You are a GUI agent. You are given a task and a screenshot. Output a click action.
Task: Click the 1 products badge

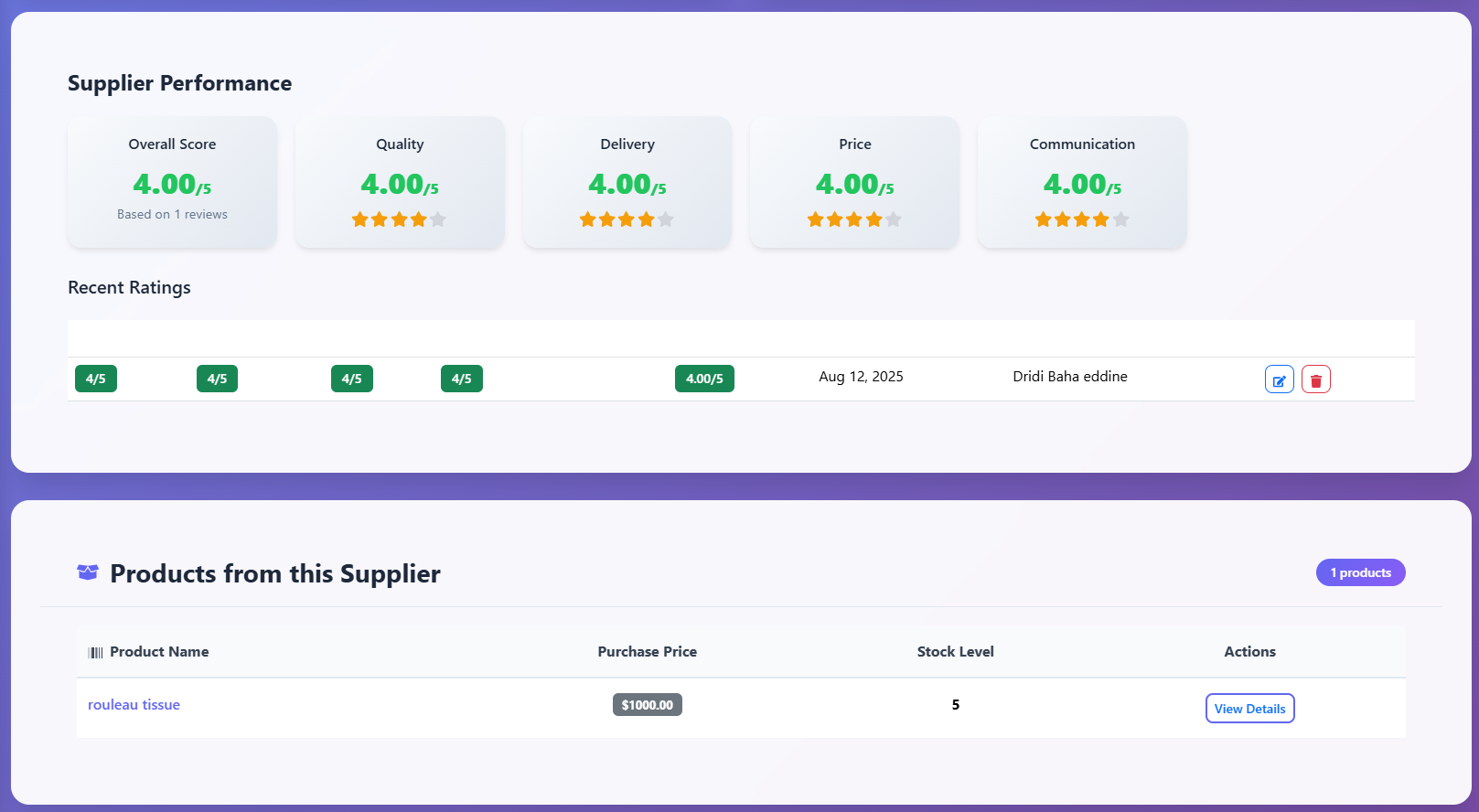tap(1360, 572)
